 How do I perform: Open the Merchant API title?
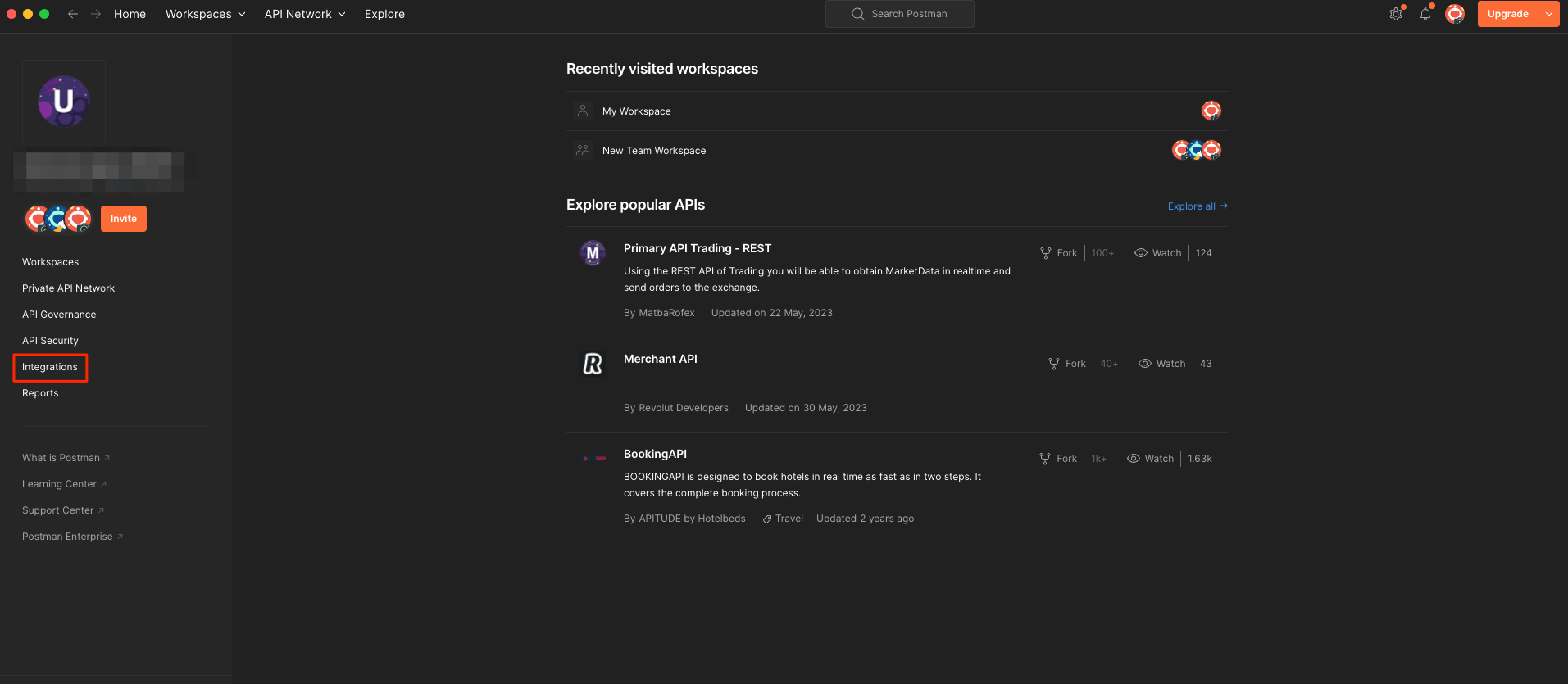pyautogui.click(x=661, y=359)
